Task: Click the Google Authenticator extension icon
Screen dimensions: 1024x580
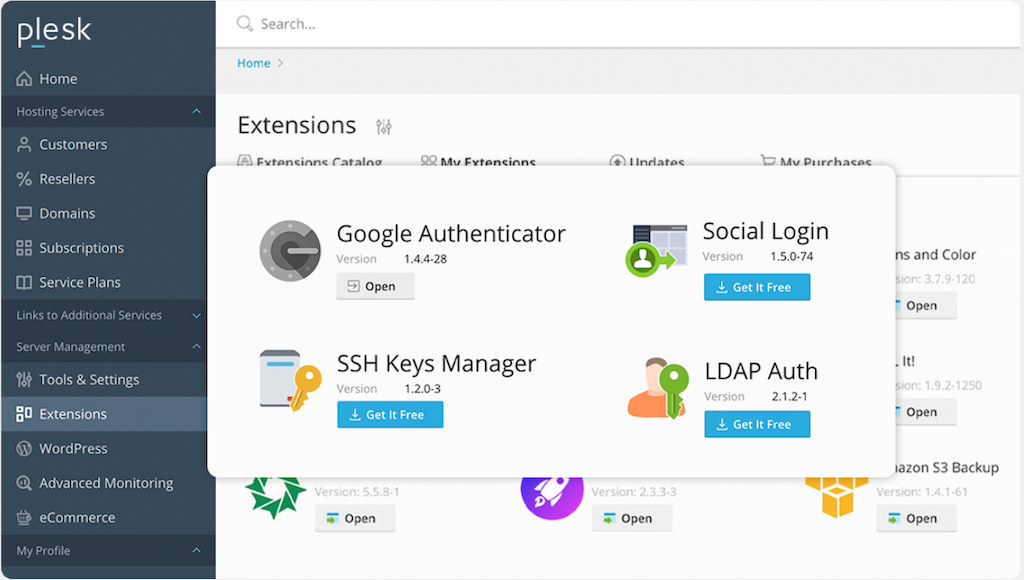Action: click(289, 250)
